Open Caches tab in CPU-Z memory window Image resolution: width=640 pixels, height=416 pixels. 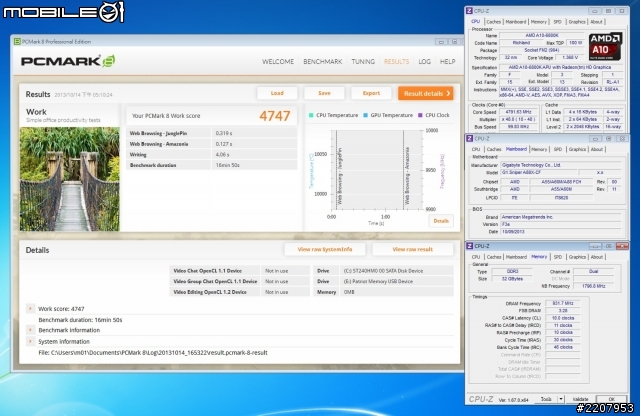493,257
